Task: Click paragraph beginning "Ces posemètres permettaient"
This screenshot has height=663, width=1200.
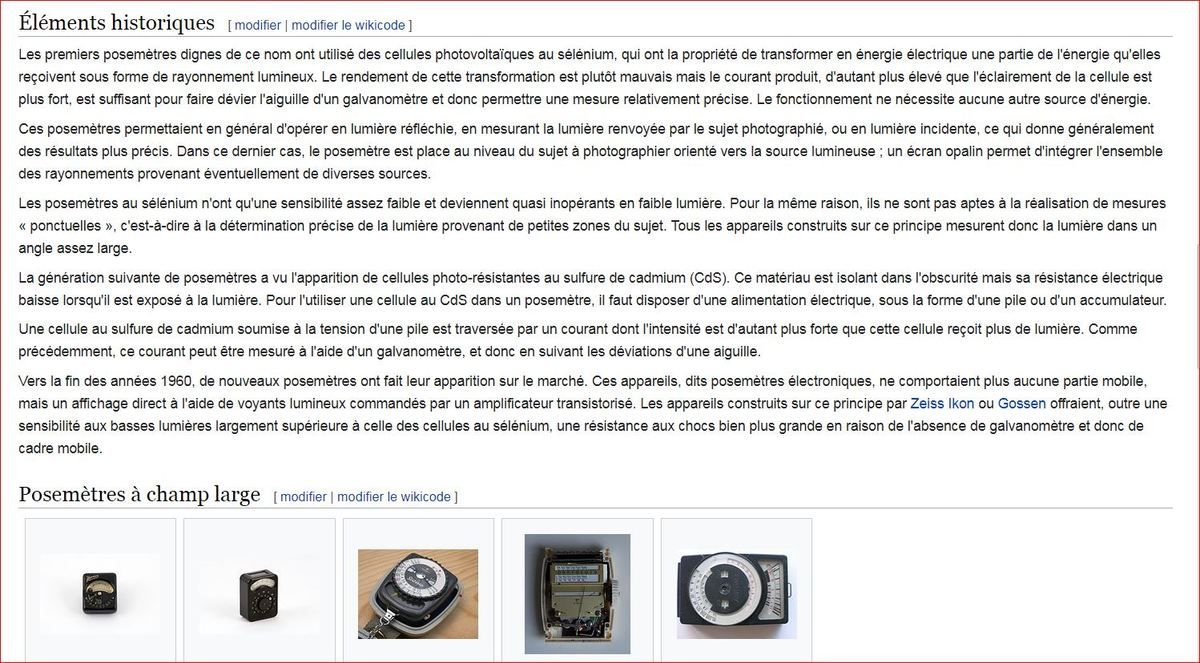Action: (x=590, y=151)
